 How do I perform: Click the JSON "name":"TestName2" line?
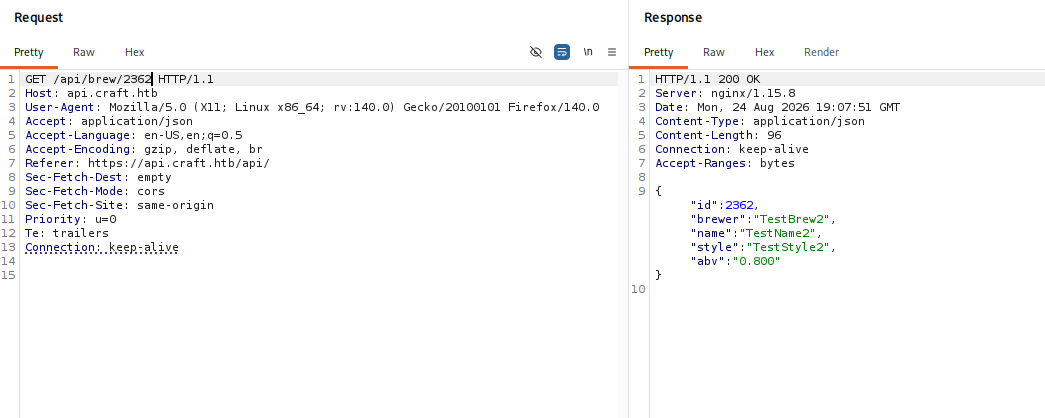756,233
